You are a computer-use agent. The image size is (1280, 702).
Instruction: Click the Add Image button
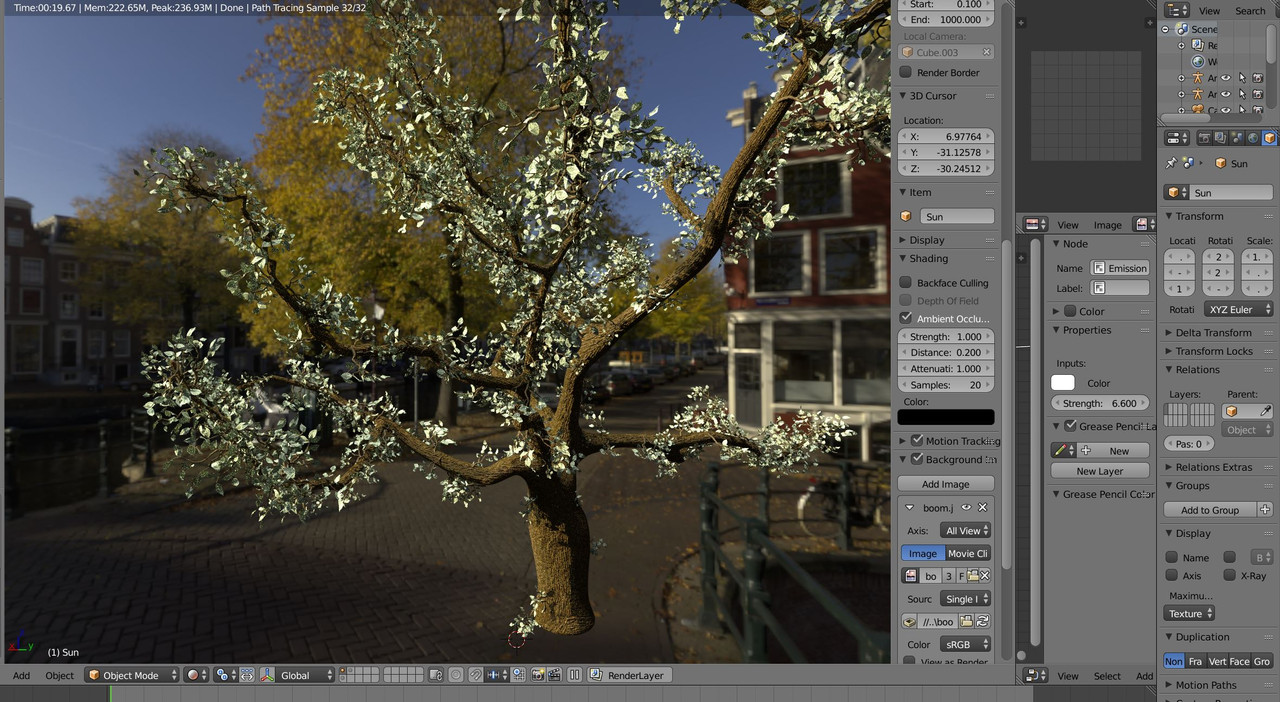click(x=946, y=484)
